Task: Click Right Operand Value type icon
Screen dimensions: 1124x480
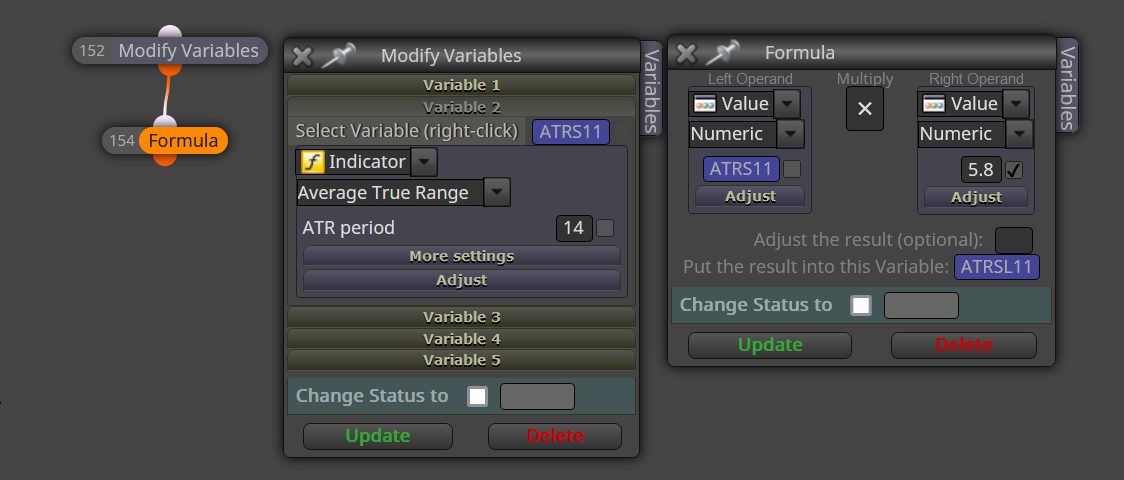Action: coord(934,104)
